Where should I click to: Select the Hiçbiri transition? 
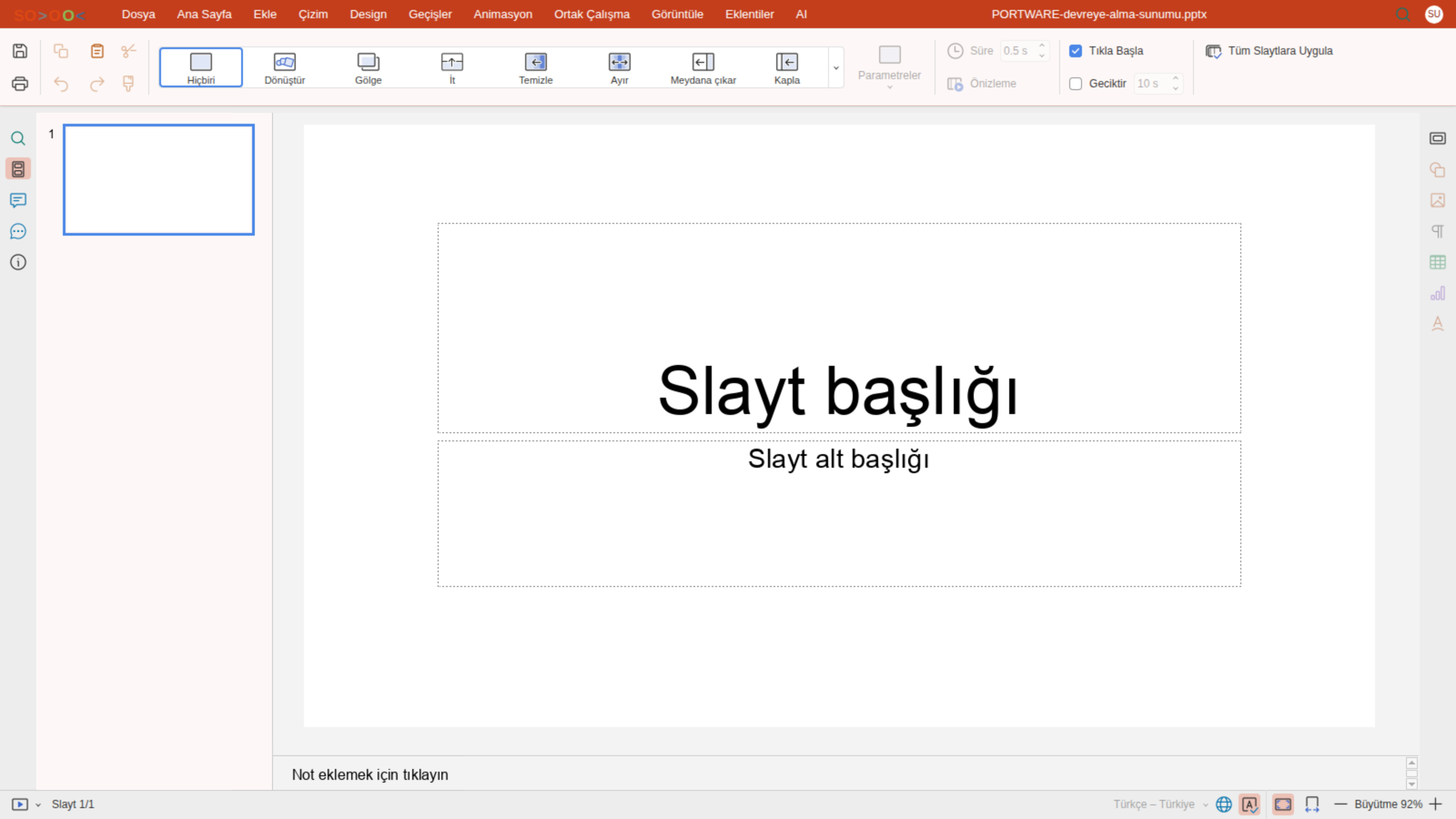[201, 67]
